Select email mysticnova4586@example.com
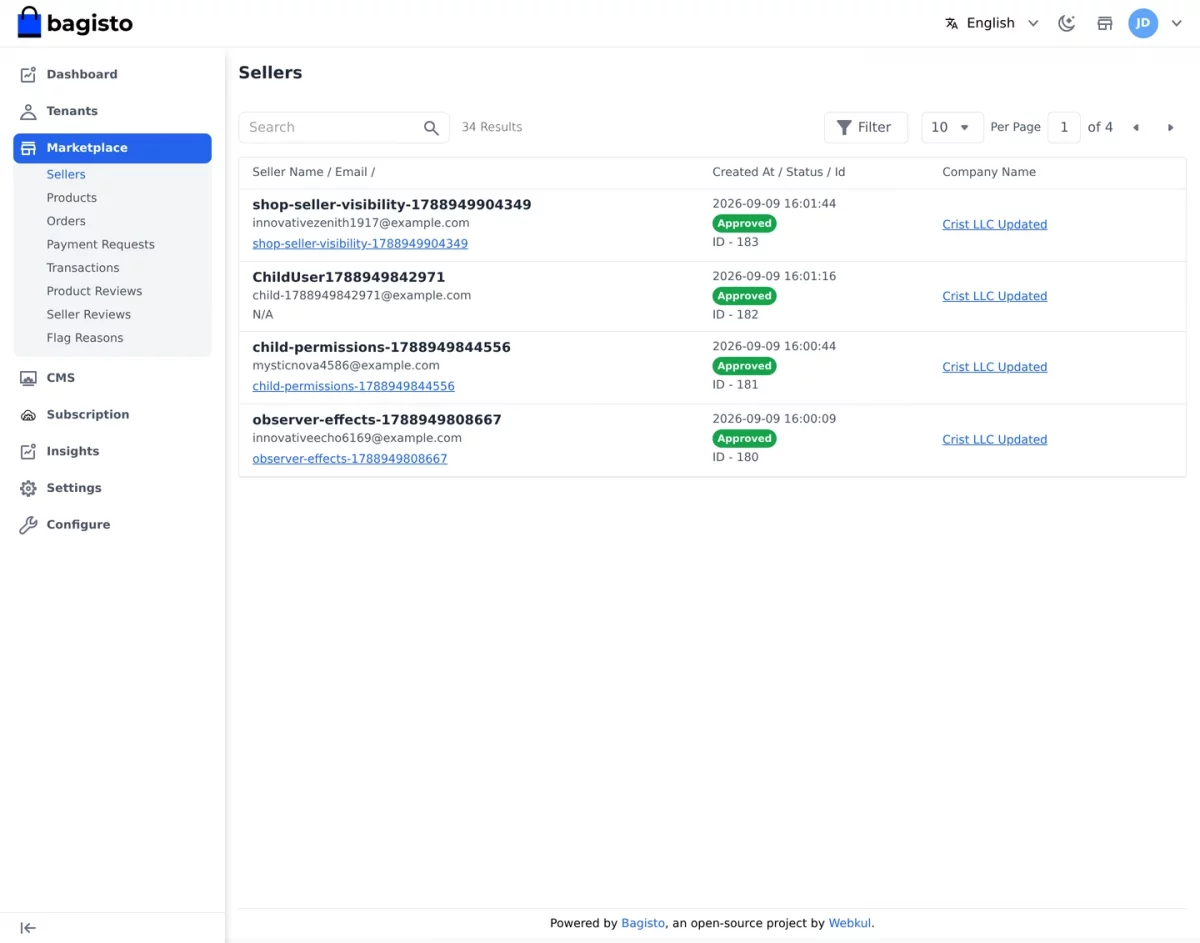The height and width of the screenshot is (943, 1200). [x=346, y=366]
